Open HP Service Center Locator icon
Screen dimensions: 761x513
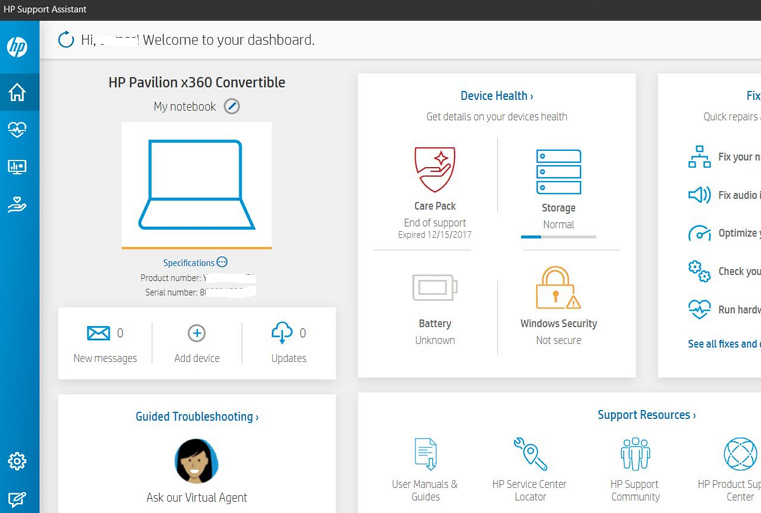coord(530,454)
